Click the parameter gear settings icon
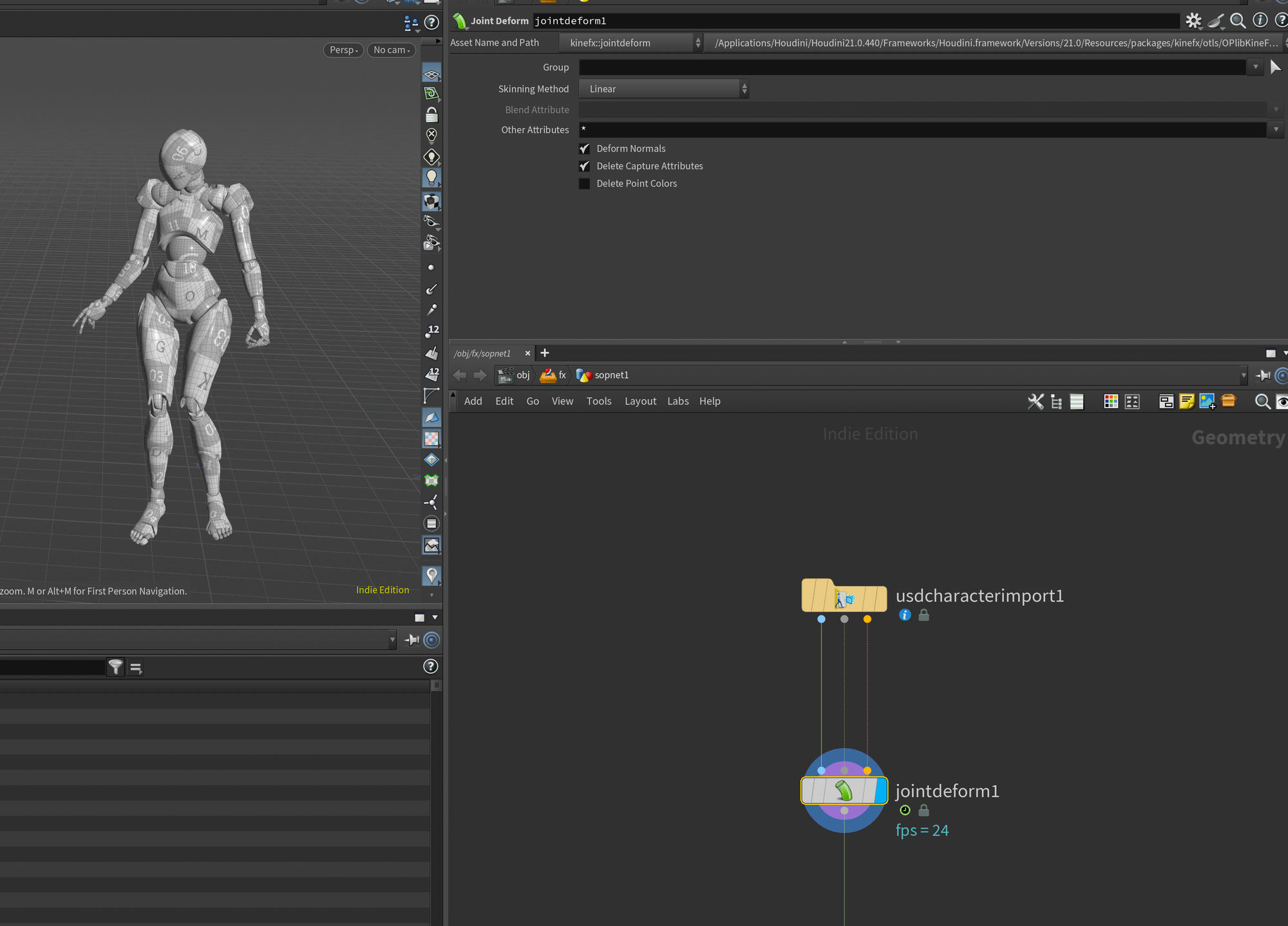Image resolution: width=1288 pixels, height=926 pixels. pyautogui.click(x=1193, y=21)
